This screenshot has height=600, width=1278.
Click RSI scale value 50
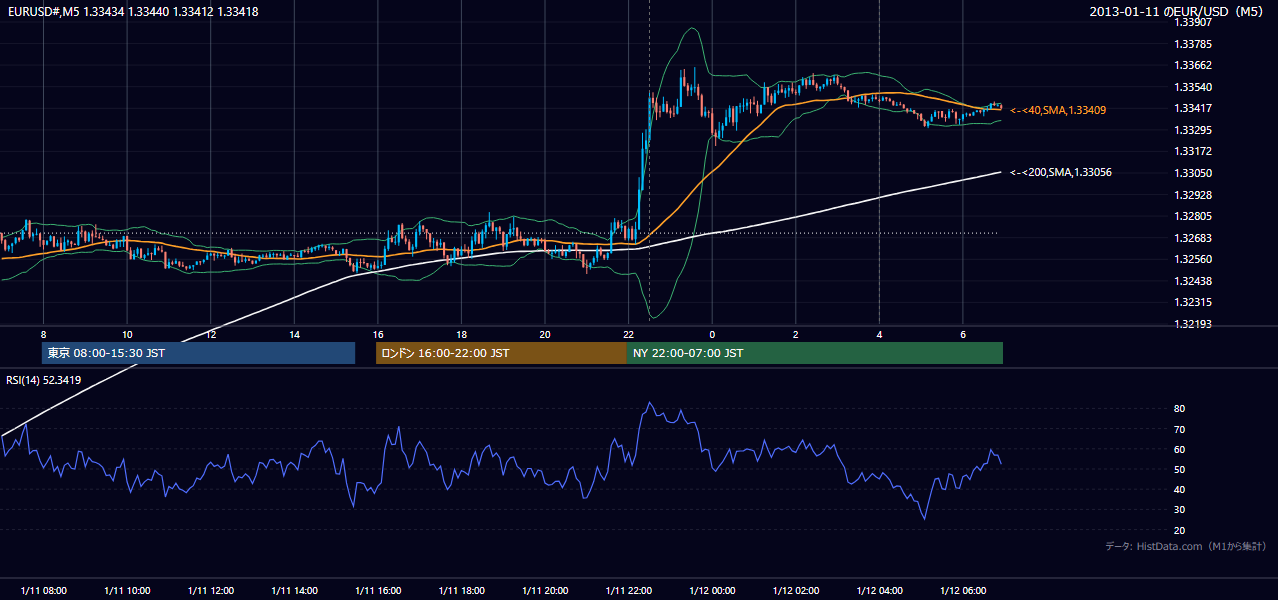1180,469
